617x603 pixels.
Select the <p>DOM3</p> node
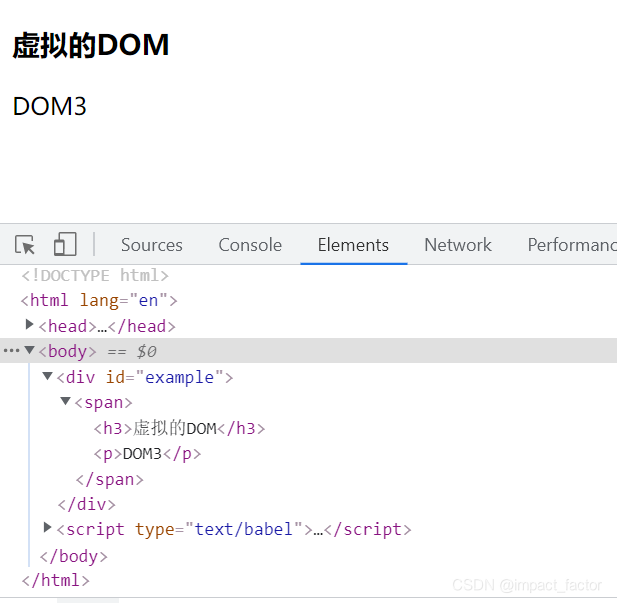(147, 454)
